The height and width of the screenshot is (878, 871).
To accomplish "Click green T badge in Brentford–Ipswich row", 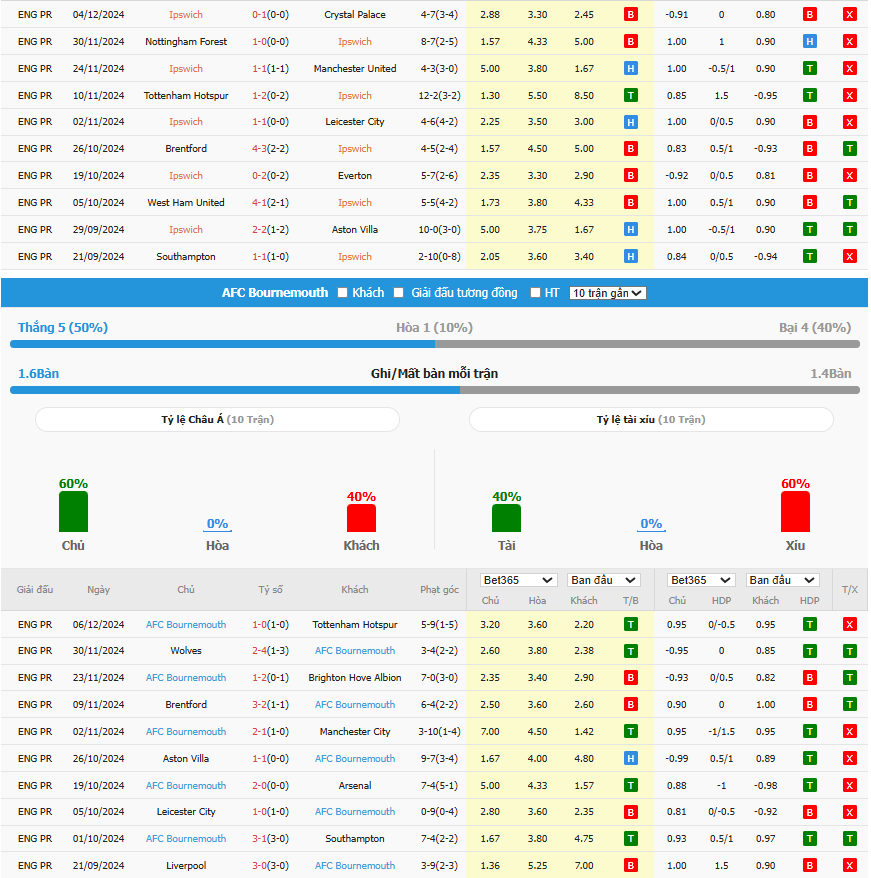I will (850, 148).
